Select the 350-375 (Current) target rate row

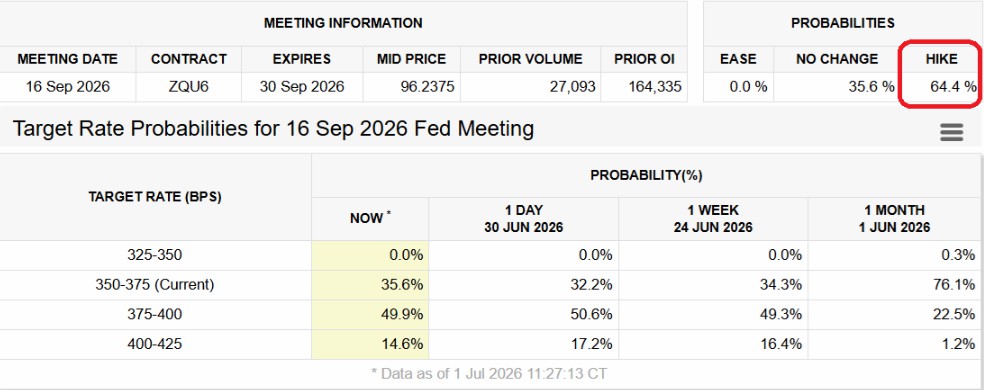pyautogui.click(x=491, y=285)
